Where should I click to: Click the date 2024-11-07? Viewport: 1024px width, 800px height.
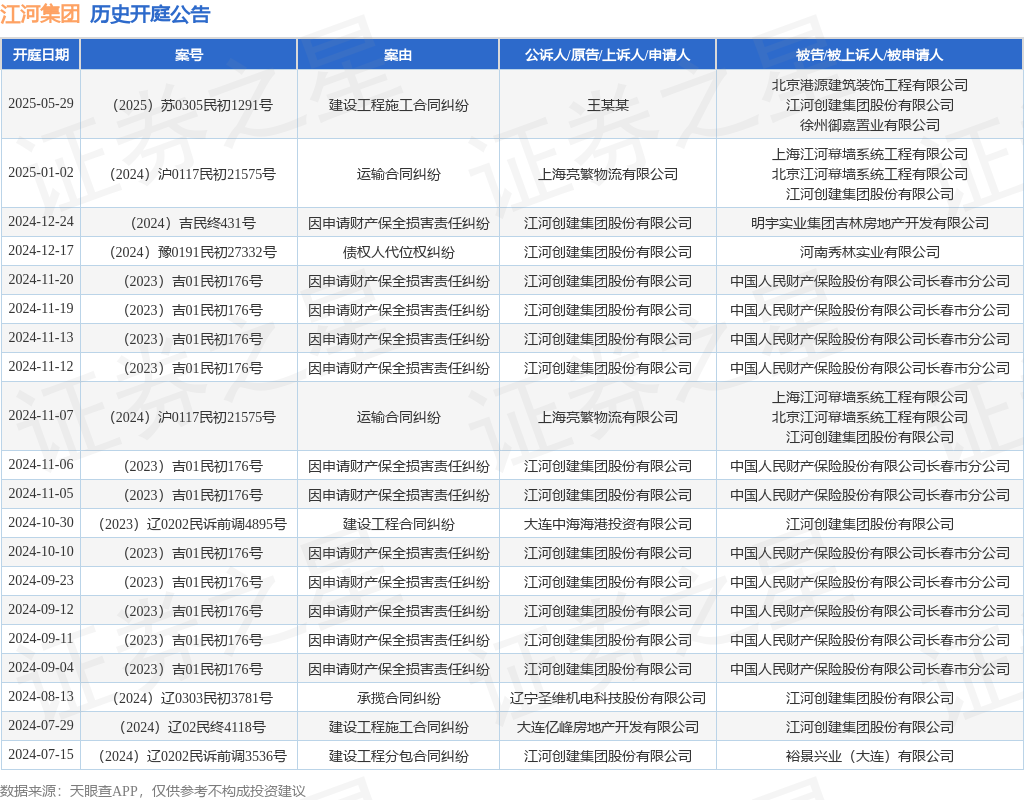coord(40,415)
